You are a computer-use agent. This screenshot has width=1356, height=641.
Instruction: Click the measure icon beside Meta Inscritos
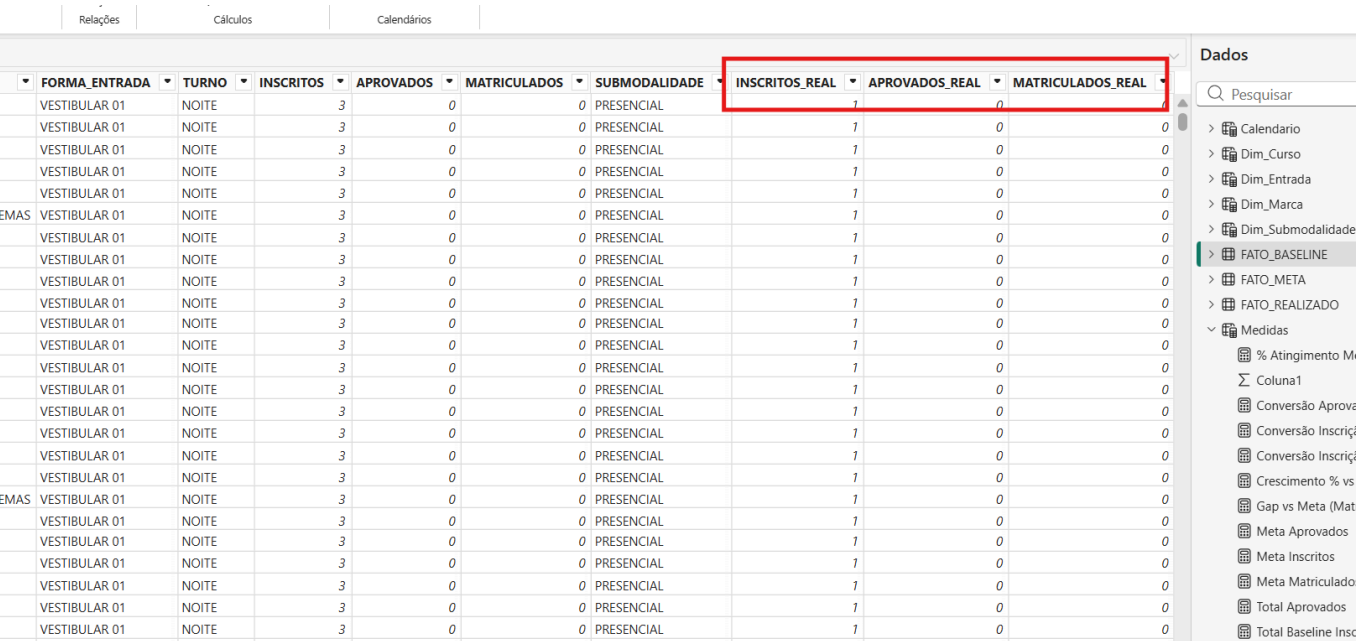[1245, 557]
